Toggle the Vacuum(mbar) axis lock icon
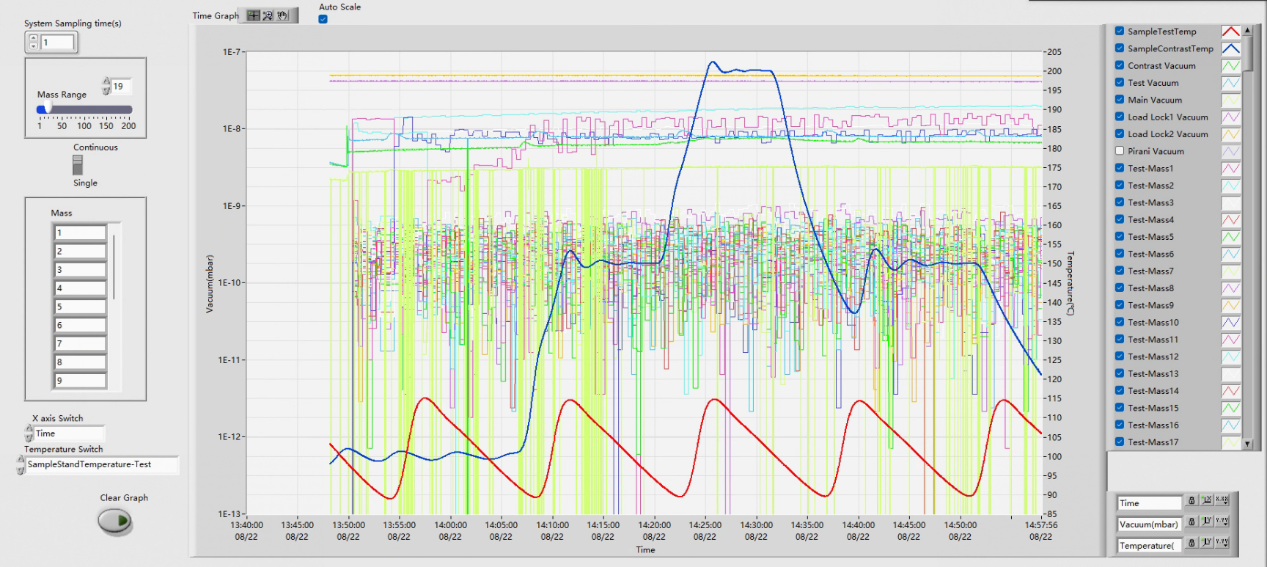Viewport: 1267px width, 567px height. tap(1192, 523)
